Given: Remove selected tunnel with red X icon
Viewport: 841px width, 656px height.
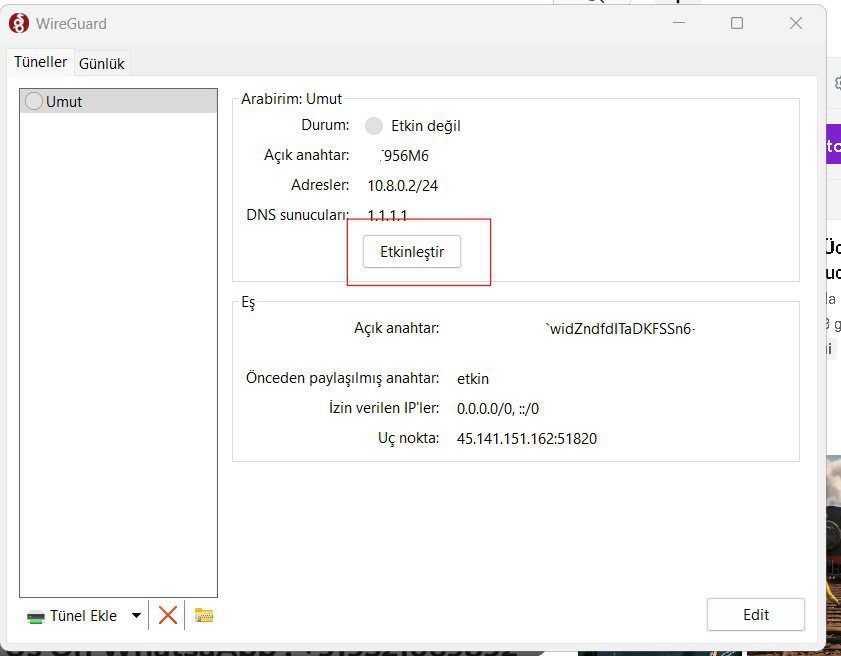Looking at the screenshot, I should point(168,615).
